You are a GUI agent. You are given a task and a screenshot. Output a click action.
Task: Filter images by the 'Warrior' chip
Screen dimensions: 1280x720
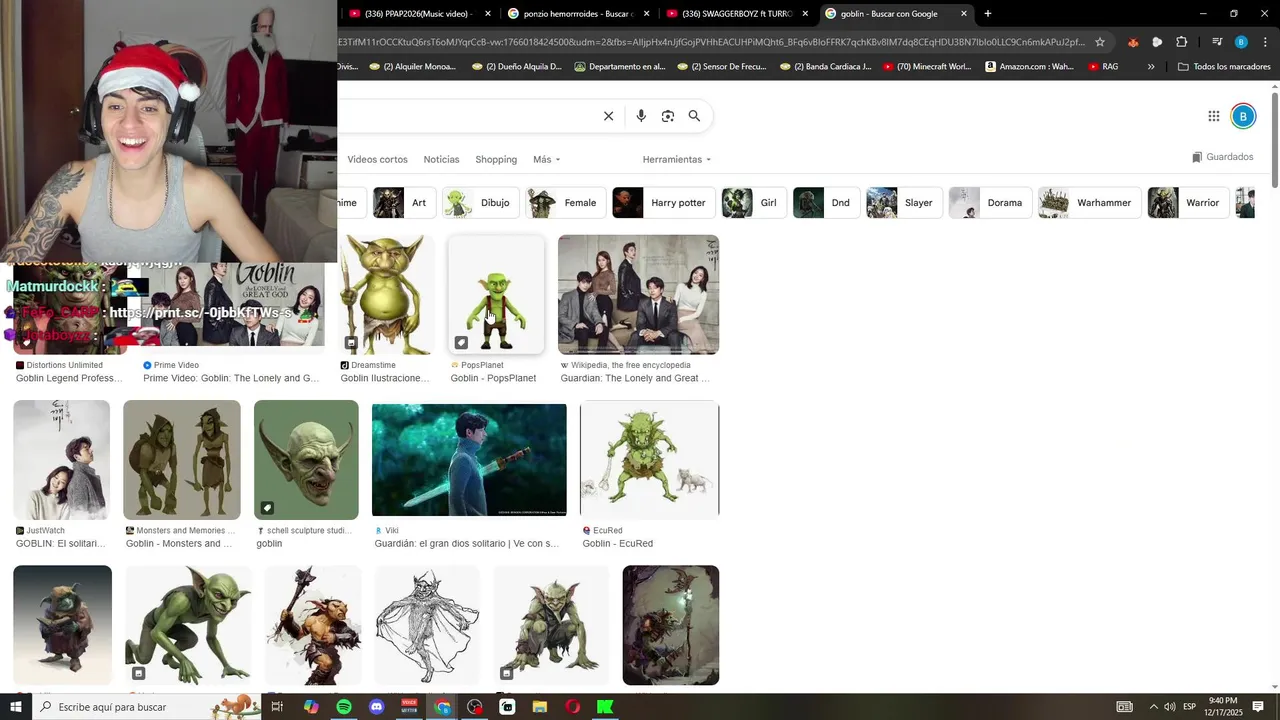click(x=1188, y=203)
